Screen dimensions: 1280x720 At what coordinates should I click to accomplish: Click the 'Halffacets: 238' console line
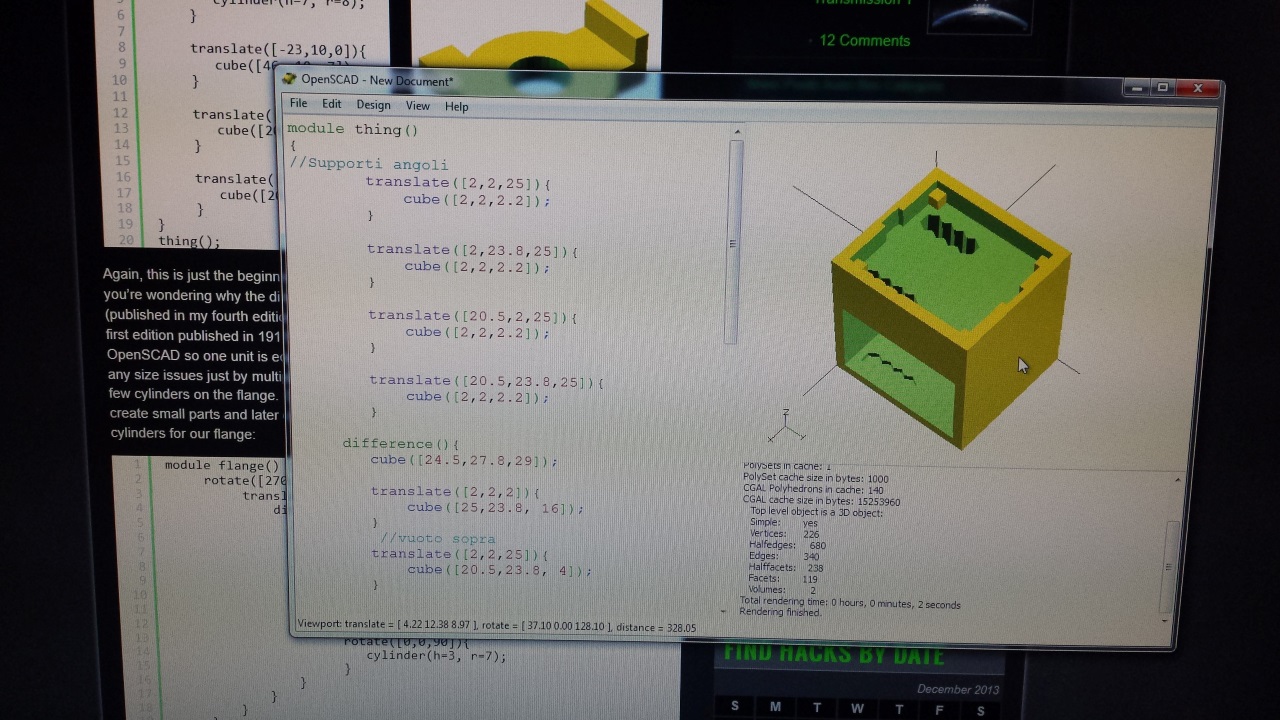(x=786, y=568)
